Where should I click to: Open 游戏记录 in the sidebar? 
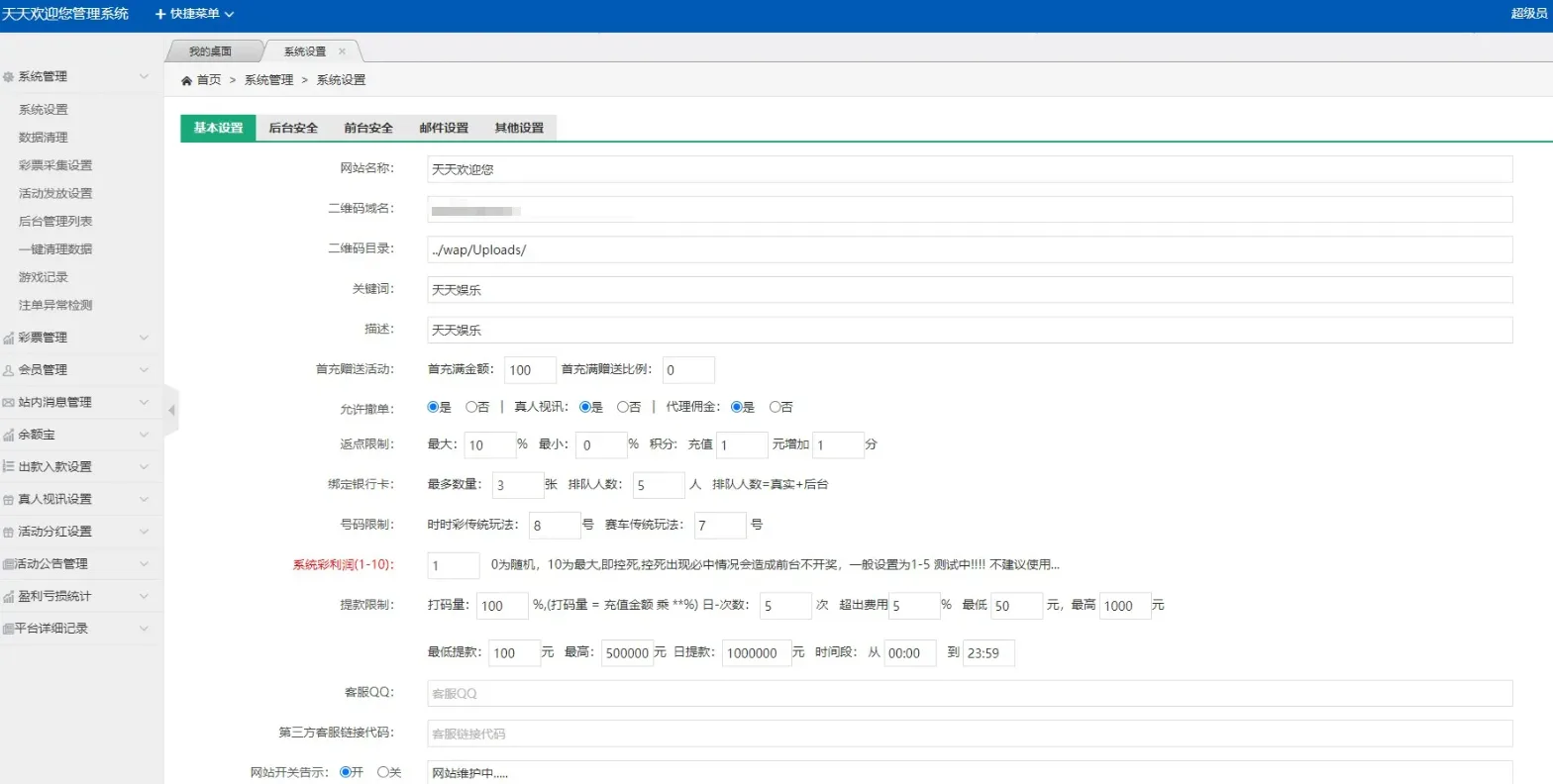tap(44, 277)
